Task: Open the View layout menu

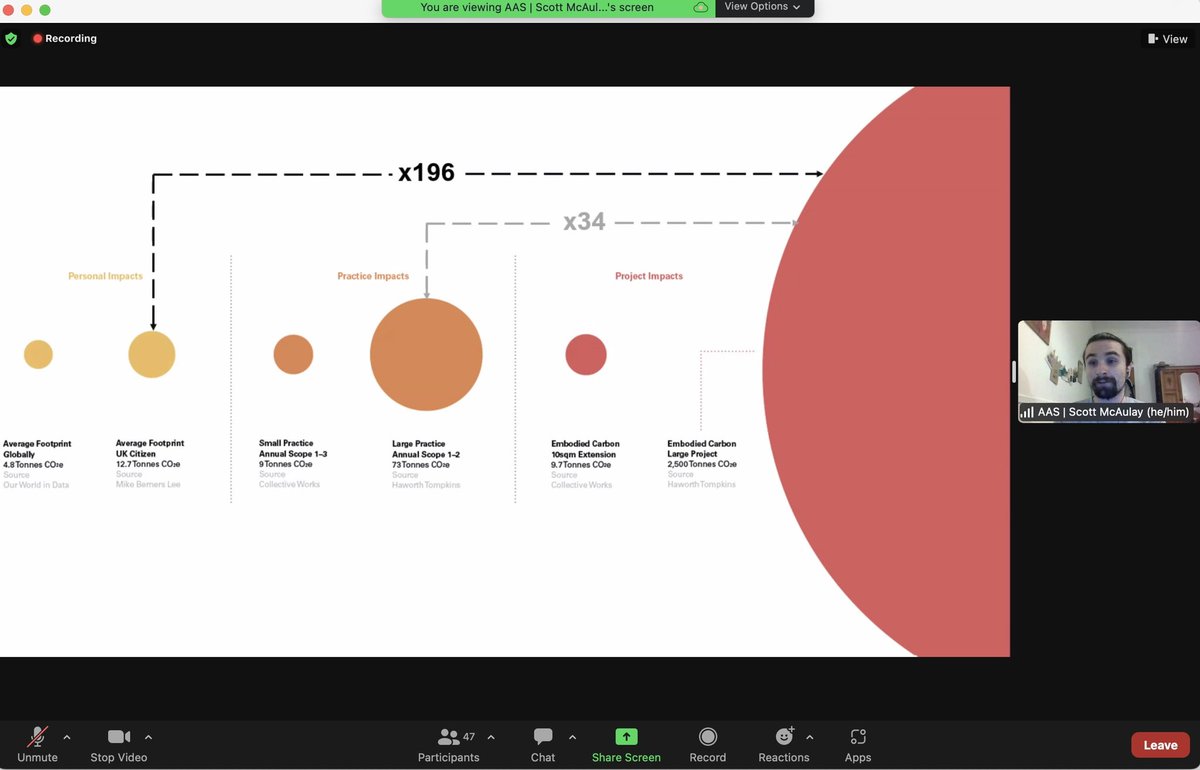Action: coord(1167,39)
